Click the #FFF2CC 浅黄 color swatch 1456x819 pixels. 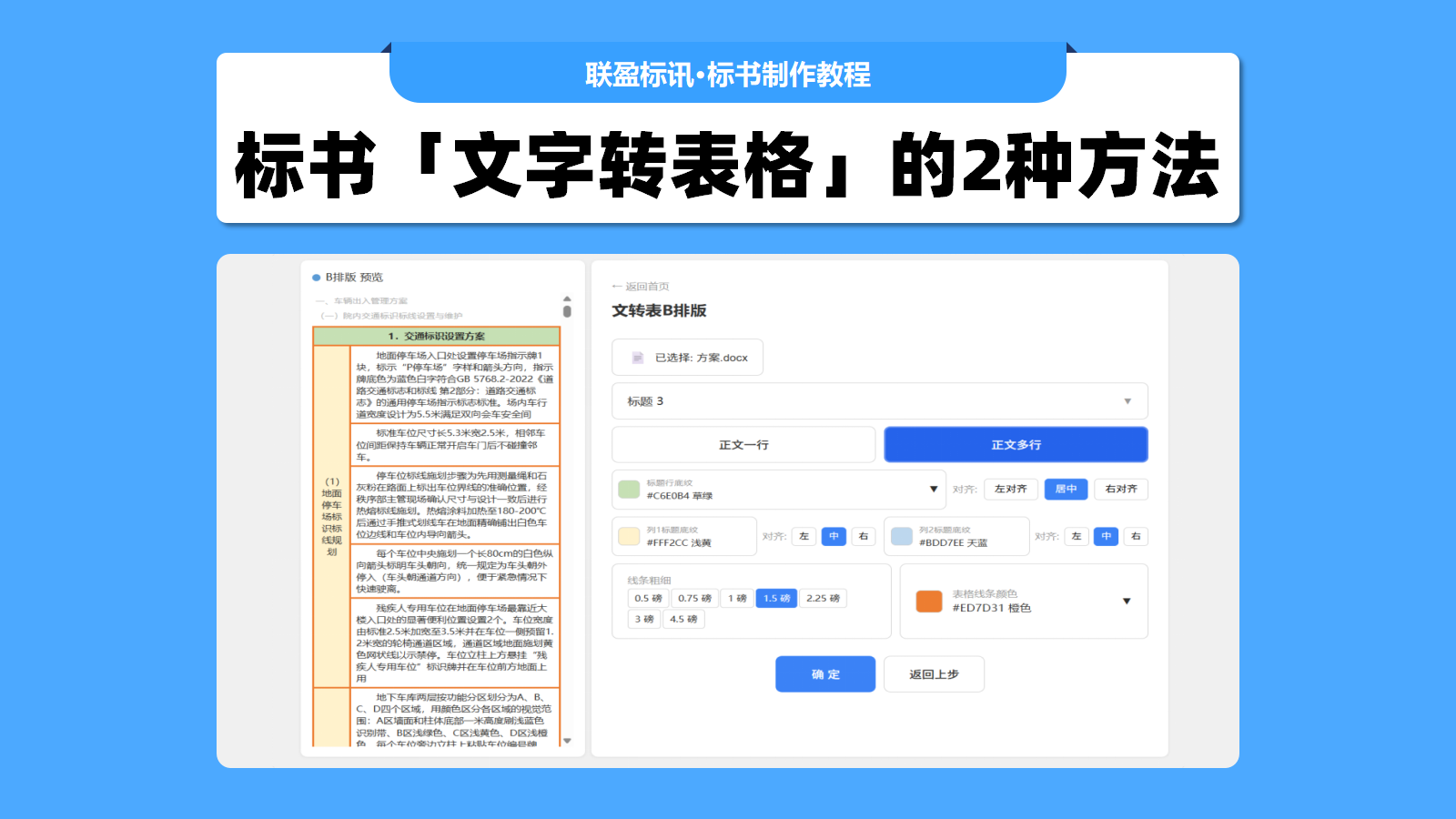pyautogui.click(x=629, y=536)
